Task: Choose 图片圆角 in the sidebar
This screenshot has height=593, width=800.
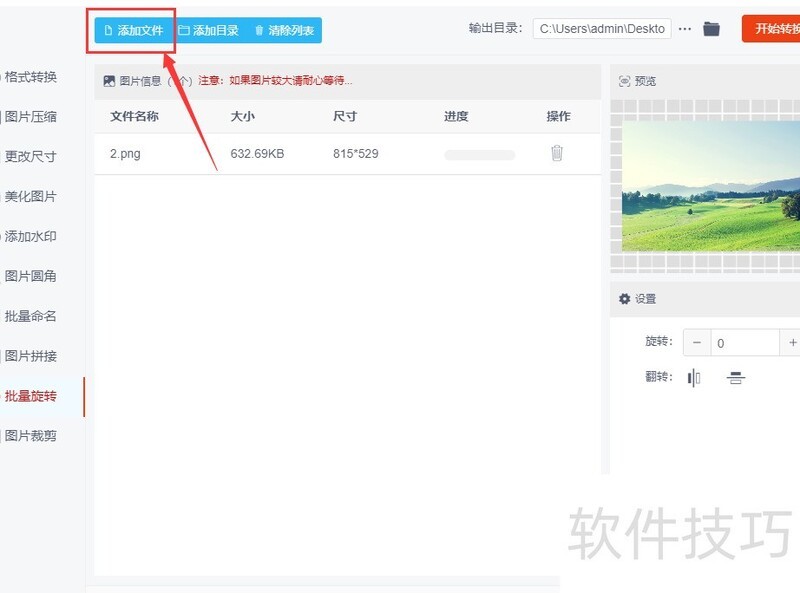Action: 31,276
